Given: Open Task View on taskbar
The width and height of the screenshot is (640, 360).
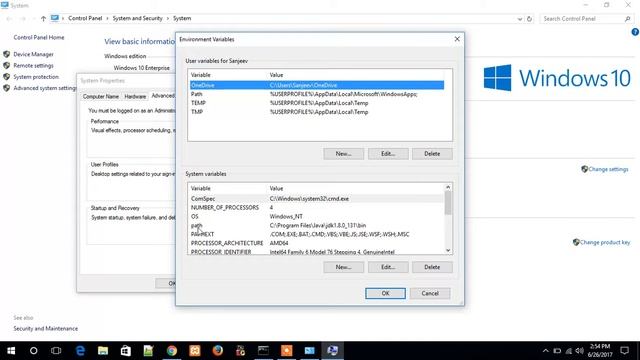Looking at the screenshot, I should tap(56, 351).
